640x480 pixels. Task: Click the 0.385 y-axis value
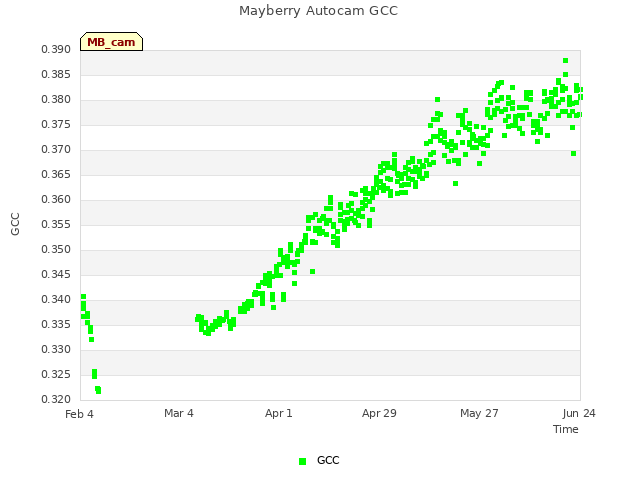56,74
